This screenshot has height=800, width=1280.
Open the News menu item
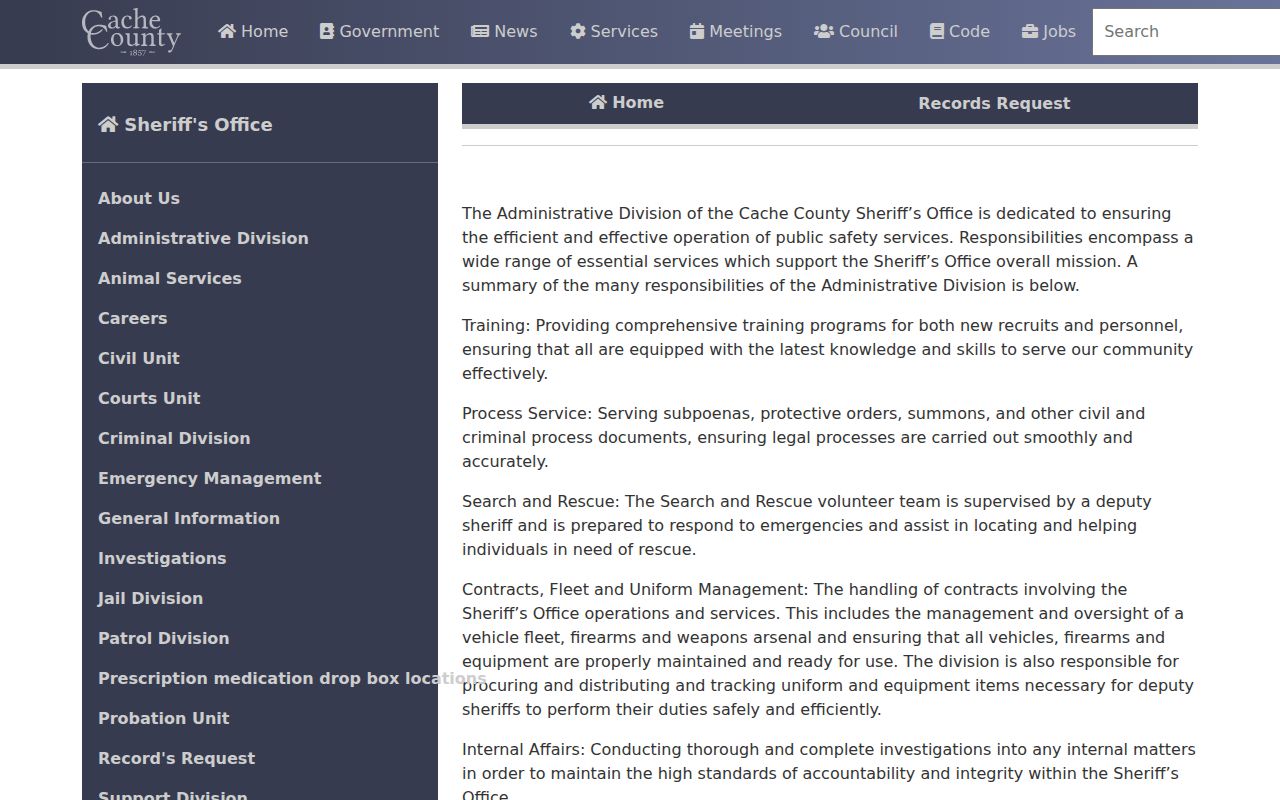pyautogui.click(x=504, y=31)
